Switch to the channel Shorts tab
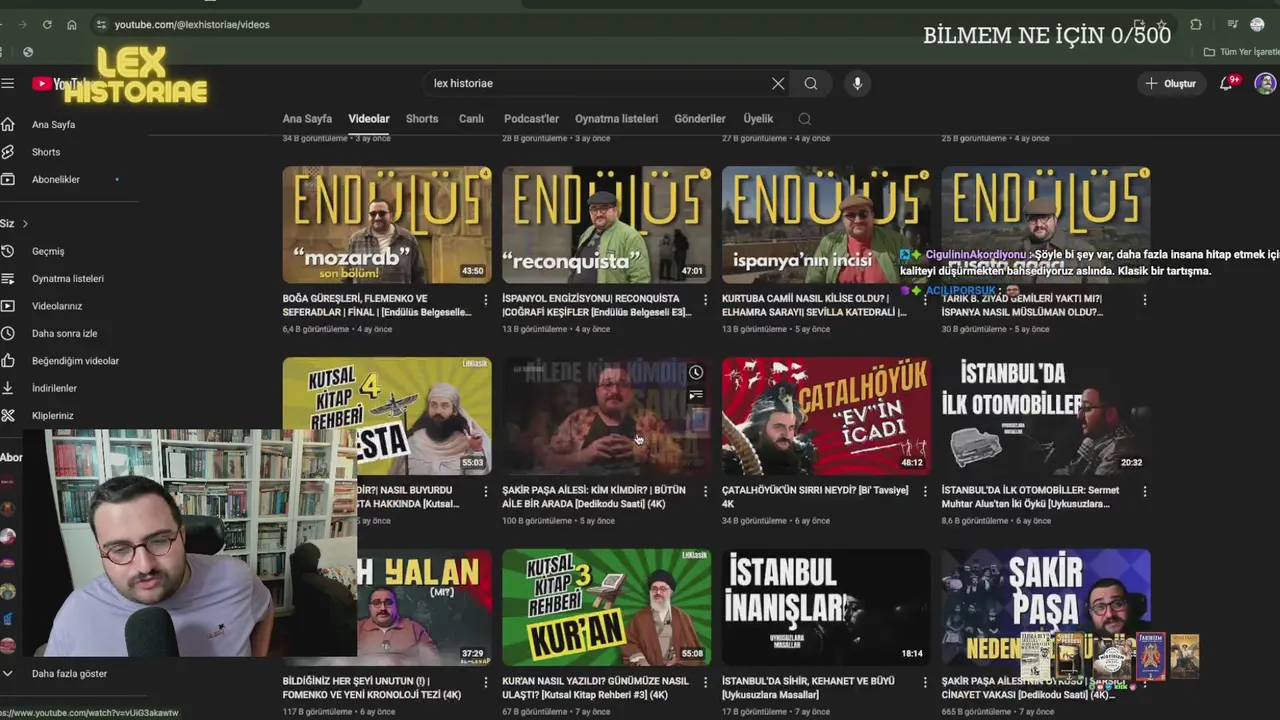The image size is (1280, 720). (422, 119)
